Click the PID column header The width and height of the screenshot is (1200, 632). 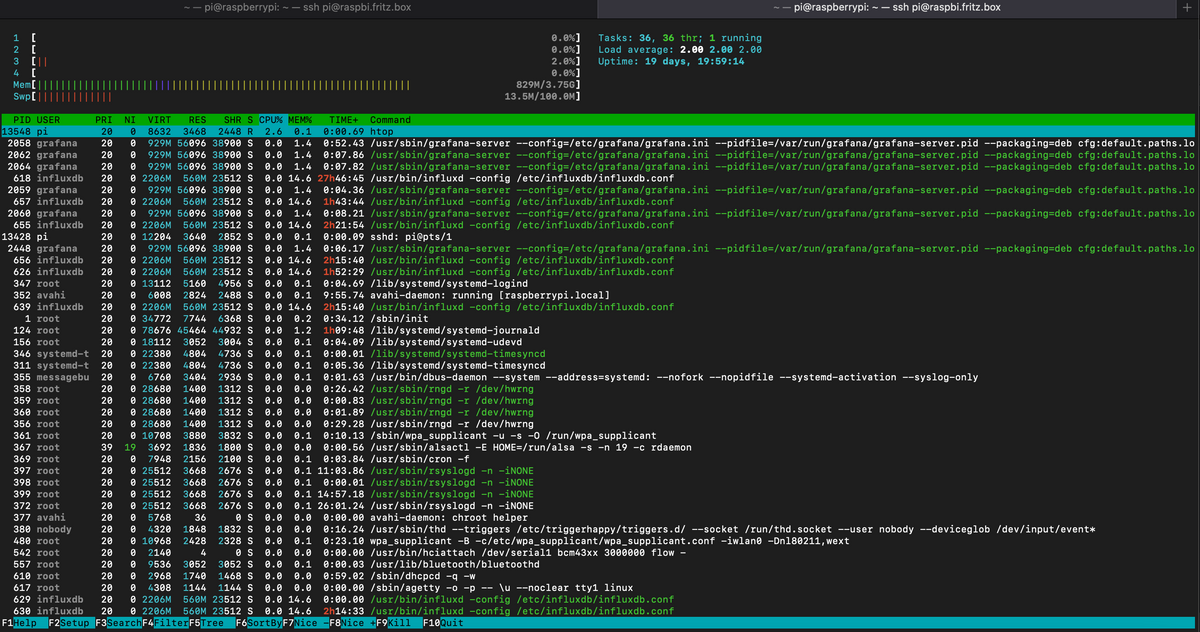(22, 119)
